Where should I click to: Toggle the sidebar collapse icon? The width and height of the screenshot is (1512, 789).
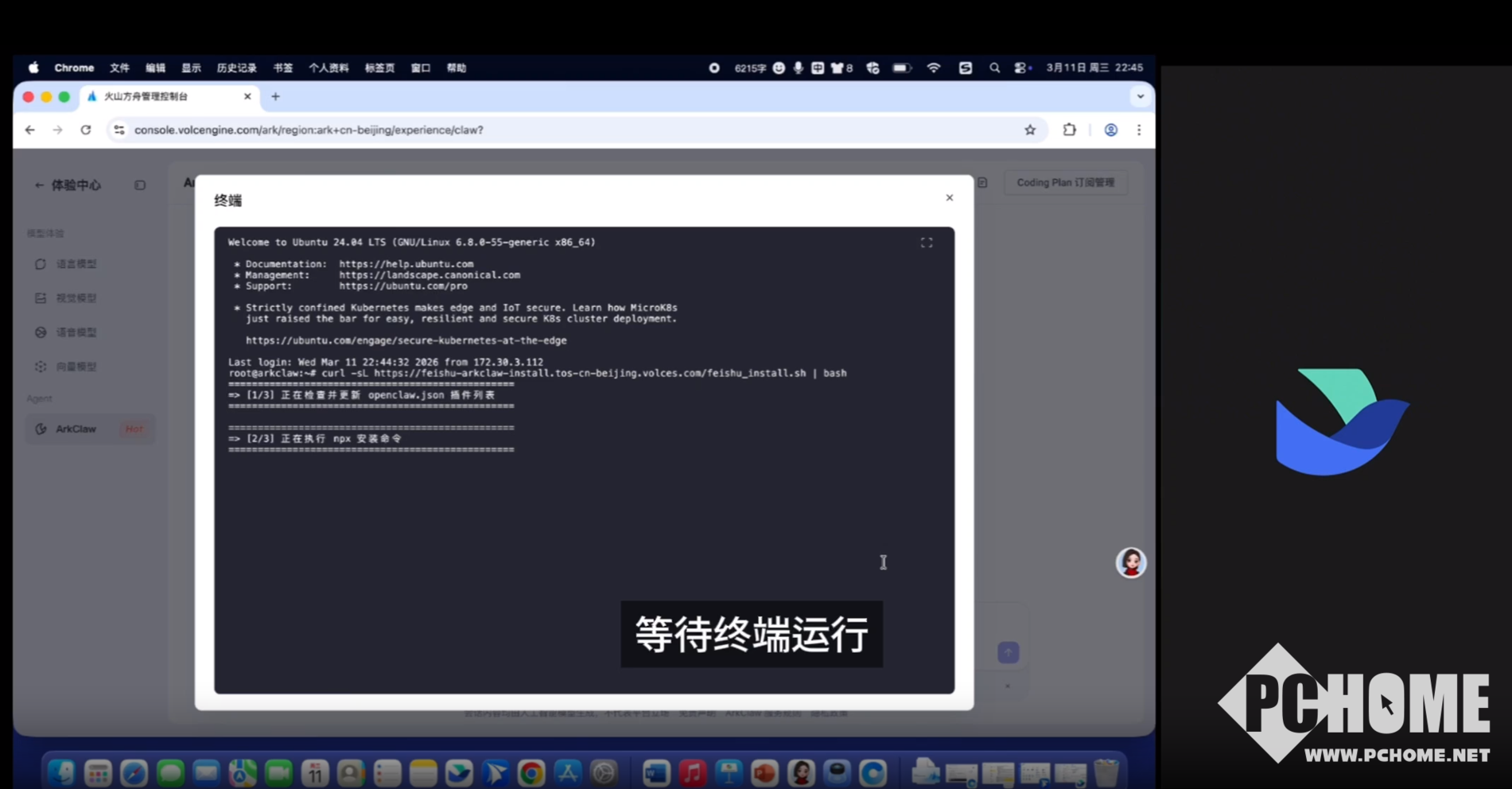tap(140, 185)
